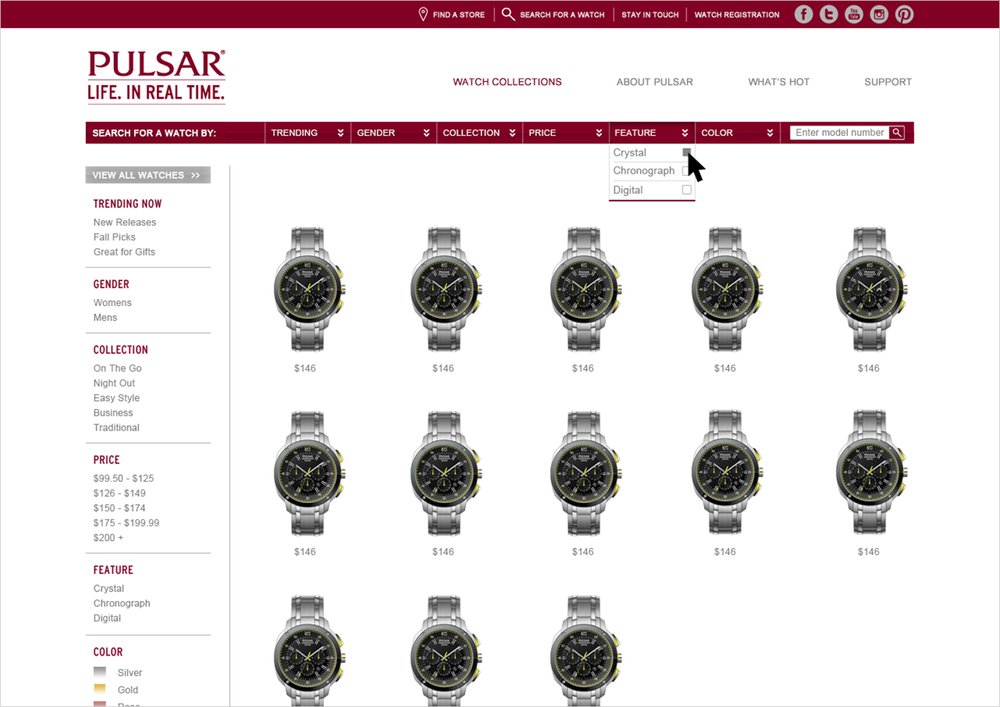This screenshot has height=707, width=1000.
Task: Filter price $175 - $199.99
Action: pyautogui.click(x=126, y=523)
